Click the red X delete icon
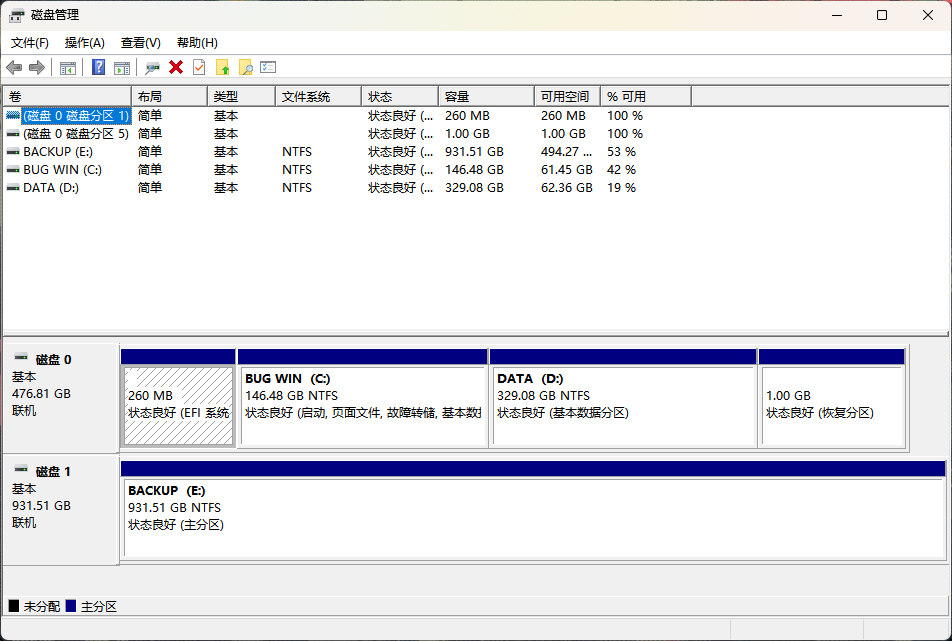The image size is (952, 641). pos(176,67)
